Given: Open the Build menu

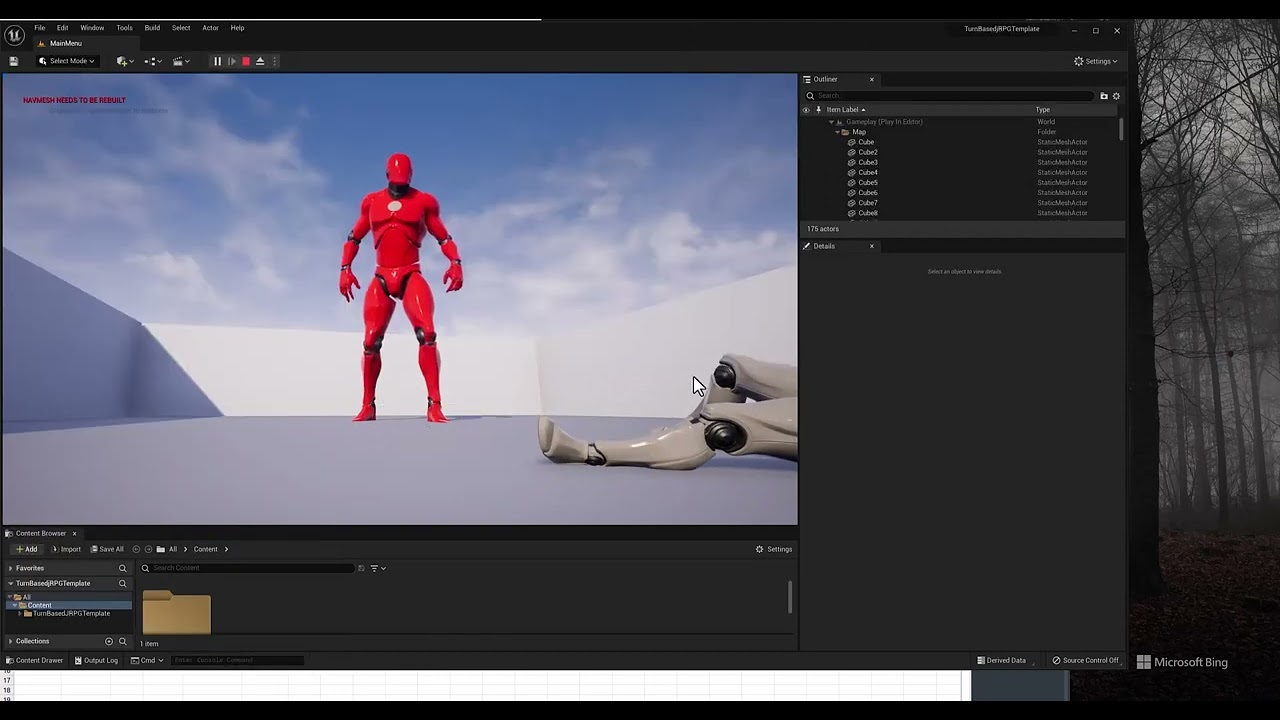Looking at the screenshot, I should point(152,27).
